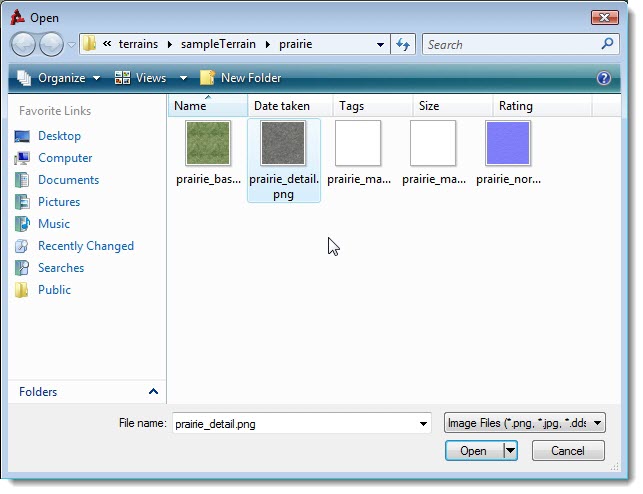The image size is (643, 494).
Task: Sort by Tags column header
Action: (x=372, y=106)
